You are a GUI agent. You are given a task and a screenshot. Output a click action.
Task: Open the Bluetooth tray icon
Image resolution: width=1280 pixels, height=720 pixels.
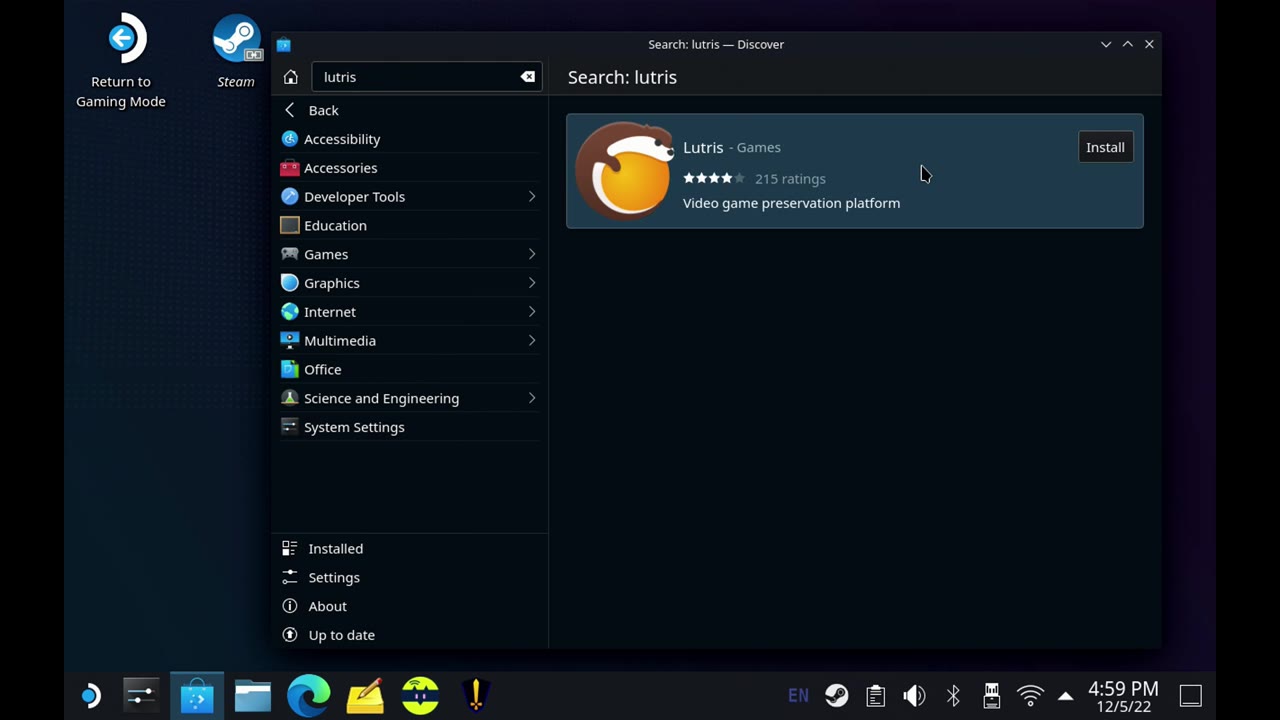[953, 695]
